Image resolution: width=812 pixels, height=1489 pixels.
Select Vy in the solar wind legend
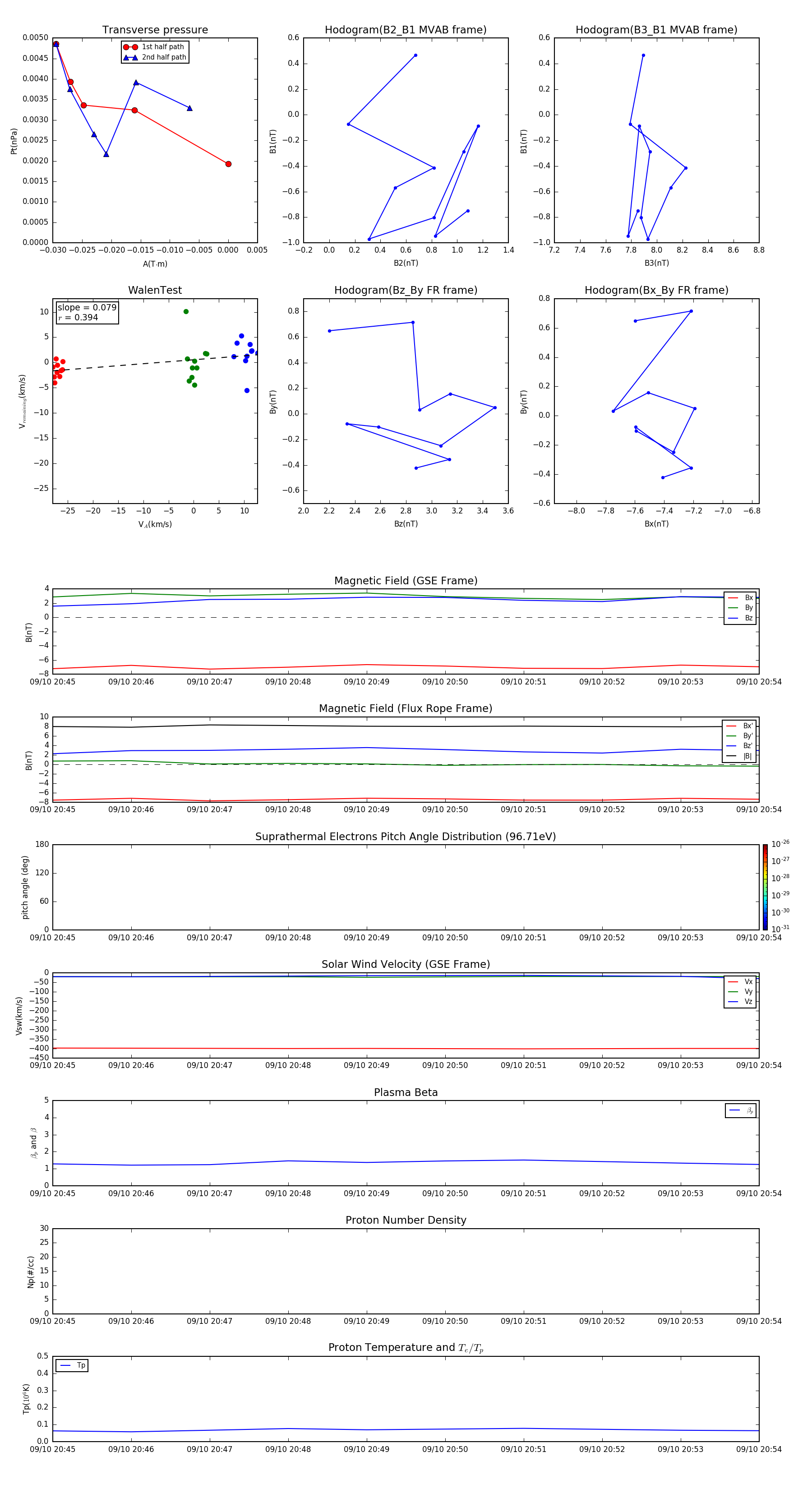740,991
